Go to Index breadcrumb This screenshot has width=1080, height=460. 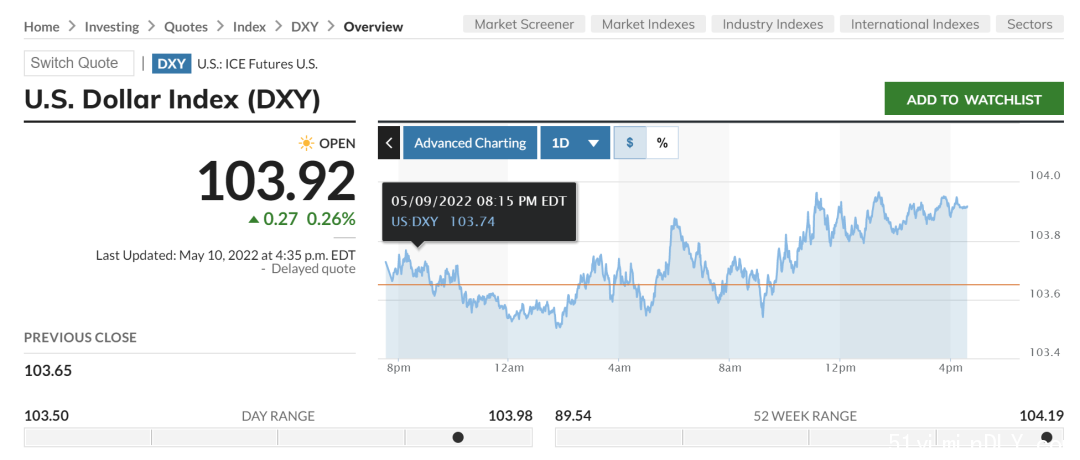coord(249,27)
